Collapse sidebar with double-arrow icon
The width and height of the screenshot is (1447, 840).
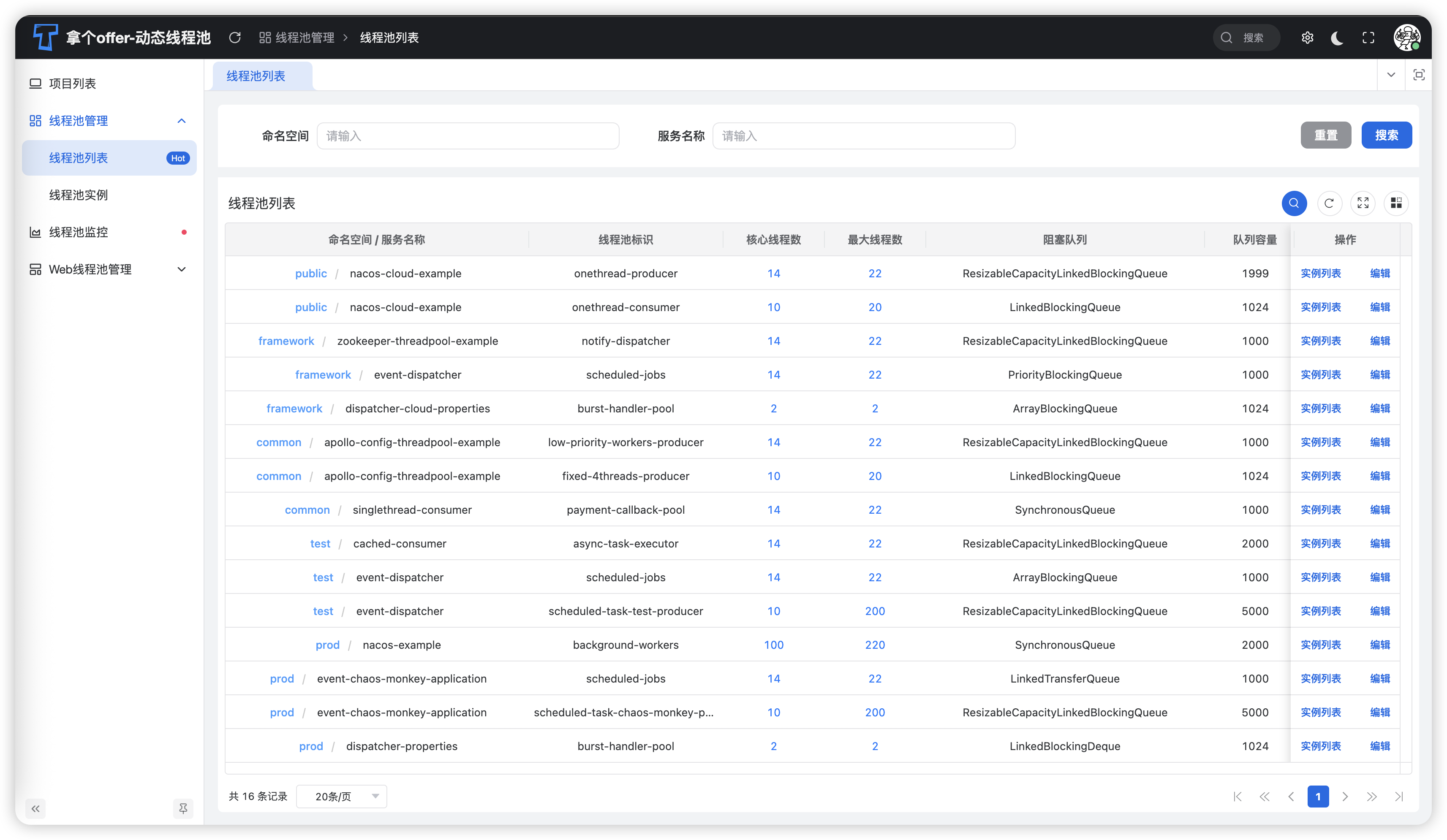point(35,808)
